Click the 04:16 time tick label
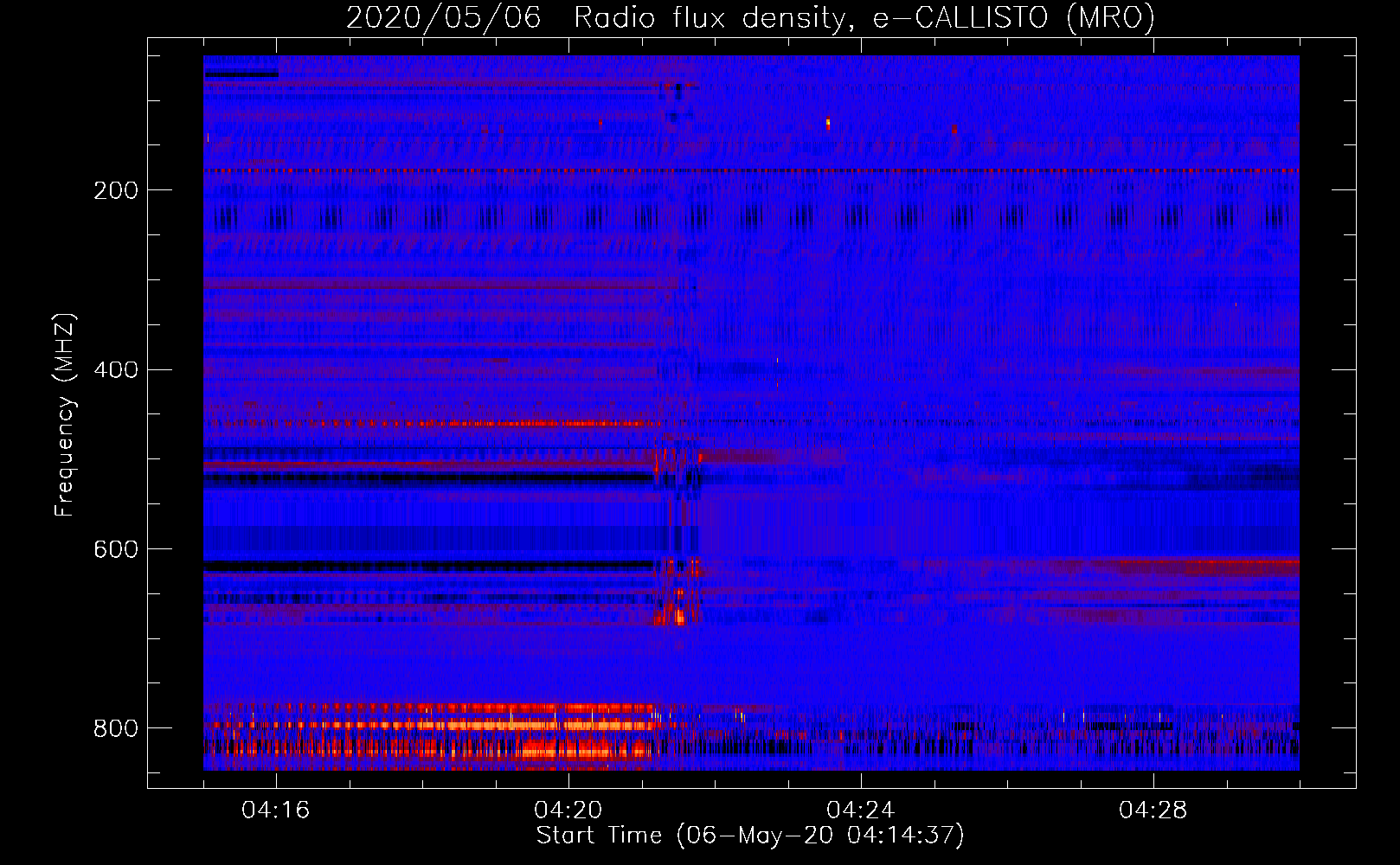 tap(276, 811)
